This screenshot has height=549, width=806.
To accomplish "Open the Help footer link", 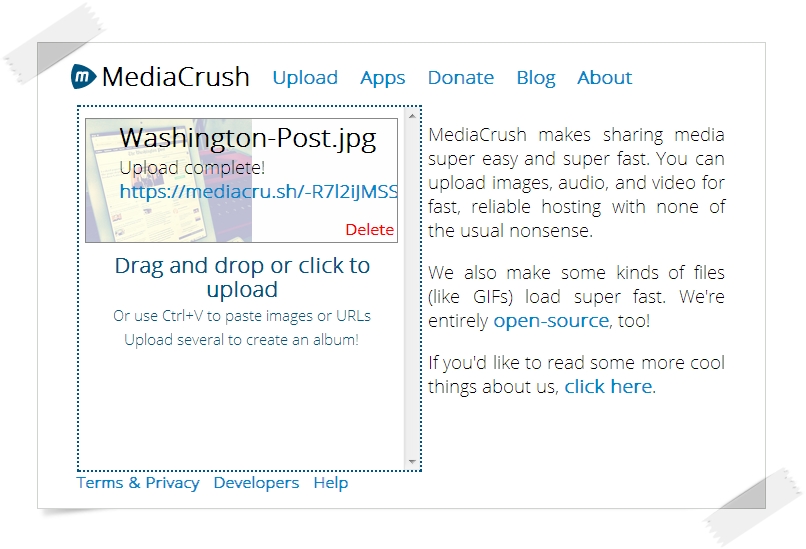I will (331, 483).
